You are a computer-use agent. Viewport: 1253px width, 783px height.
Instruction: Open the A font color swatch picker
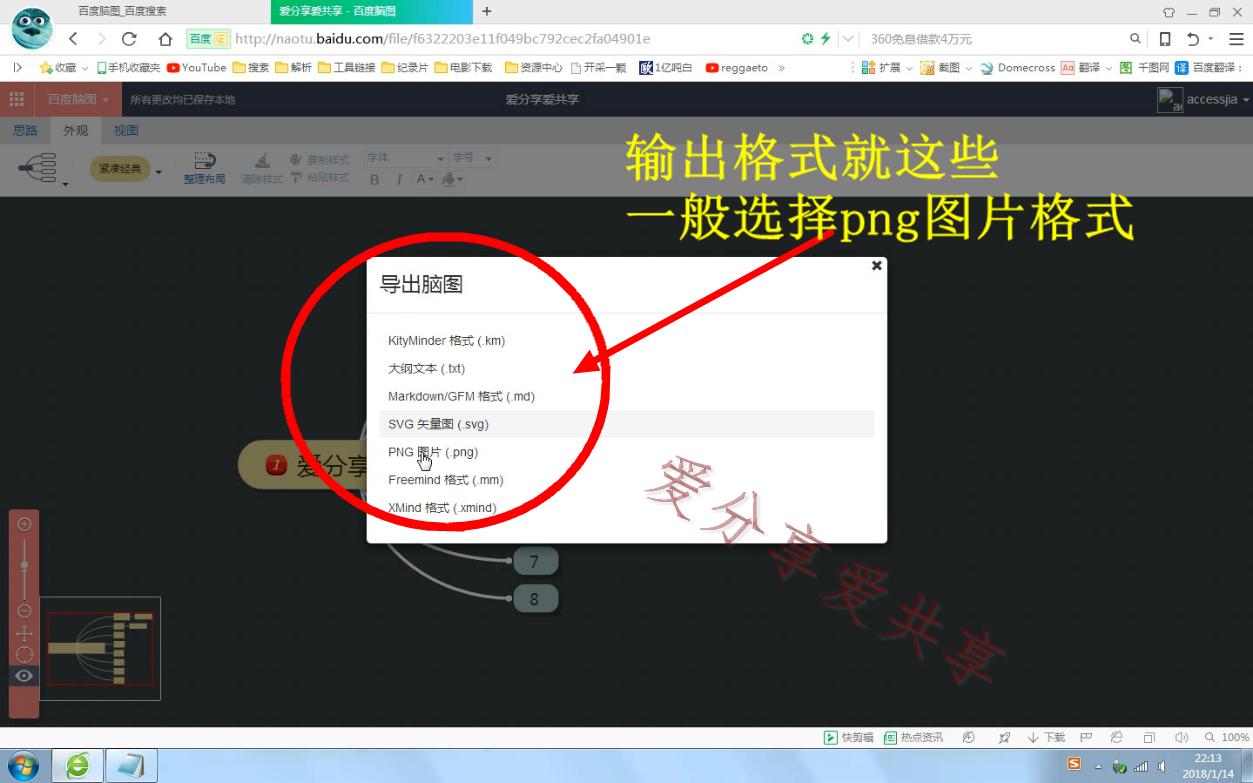(422, 179)
